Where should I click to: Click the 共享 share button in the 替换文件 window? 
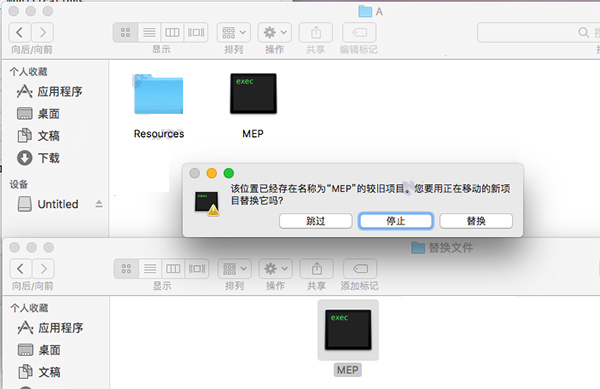316,269
